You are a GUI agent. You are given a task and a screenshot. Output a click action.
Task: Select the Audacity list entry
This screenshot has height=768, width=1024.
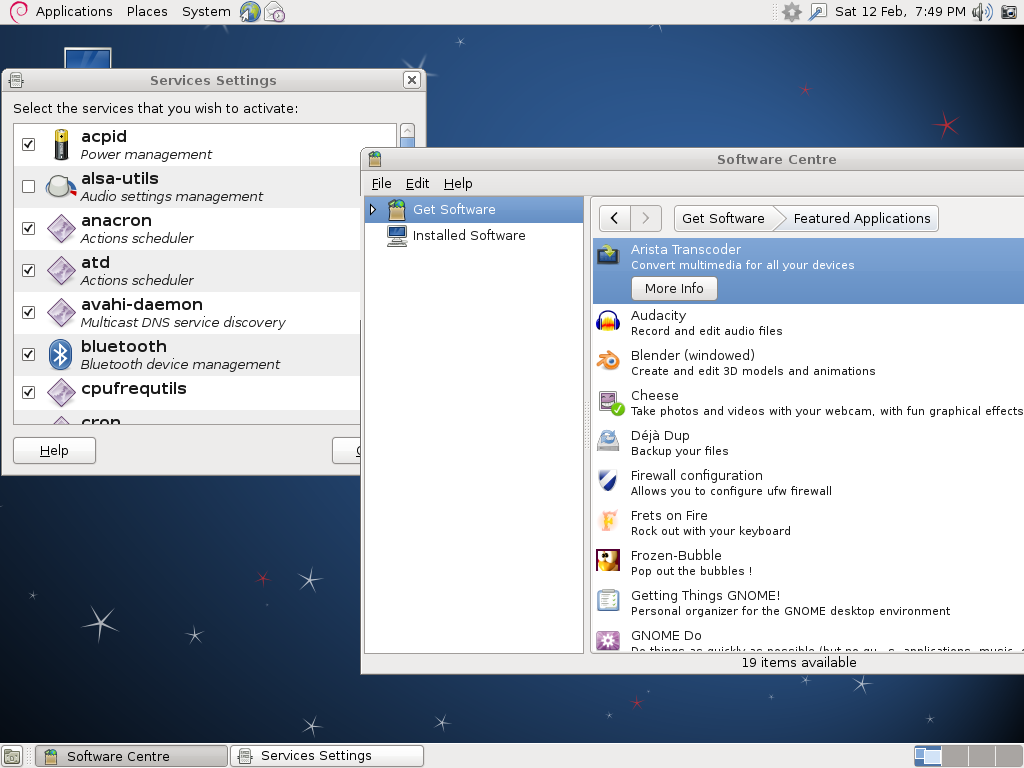click(808, 323)
